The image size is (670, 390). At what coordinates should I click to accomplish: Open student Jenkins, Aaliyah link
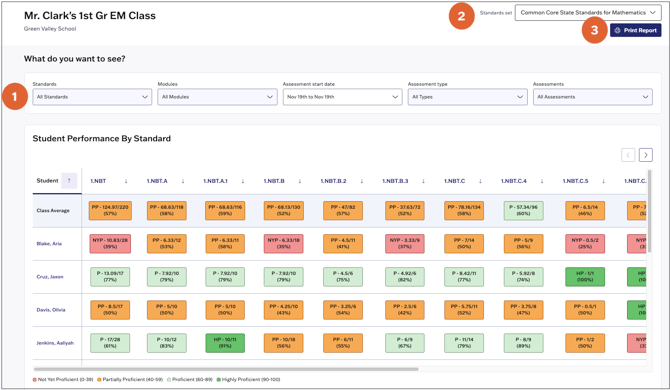point(55,343)
